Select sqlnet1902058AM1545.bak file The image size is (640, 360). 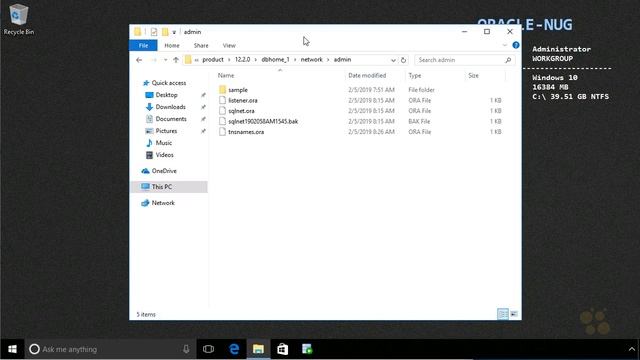(x=263, y=122)
